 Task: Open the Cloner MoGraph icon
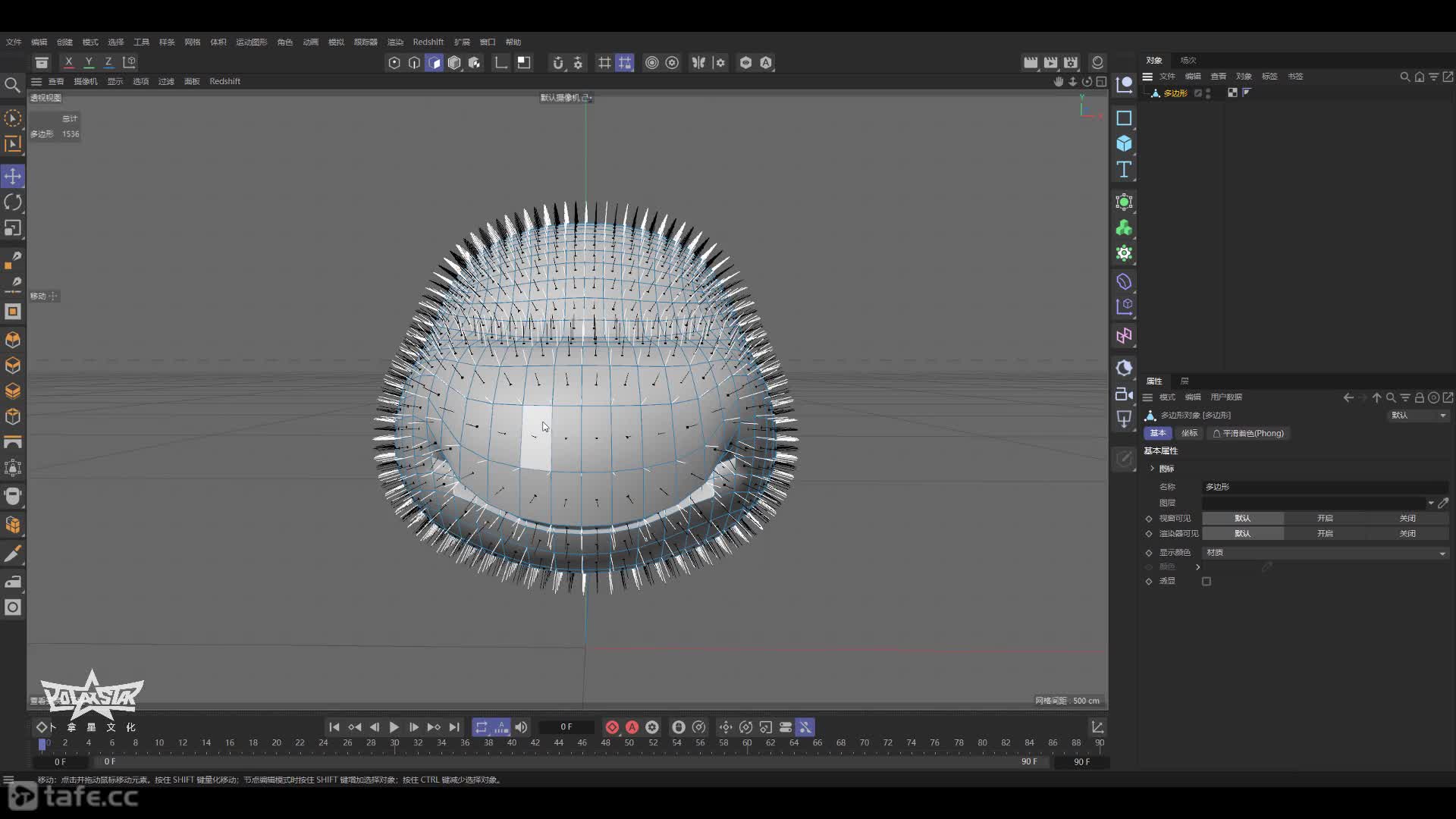pos(1124,227)
